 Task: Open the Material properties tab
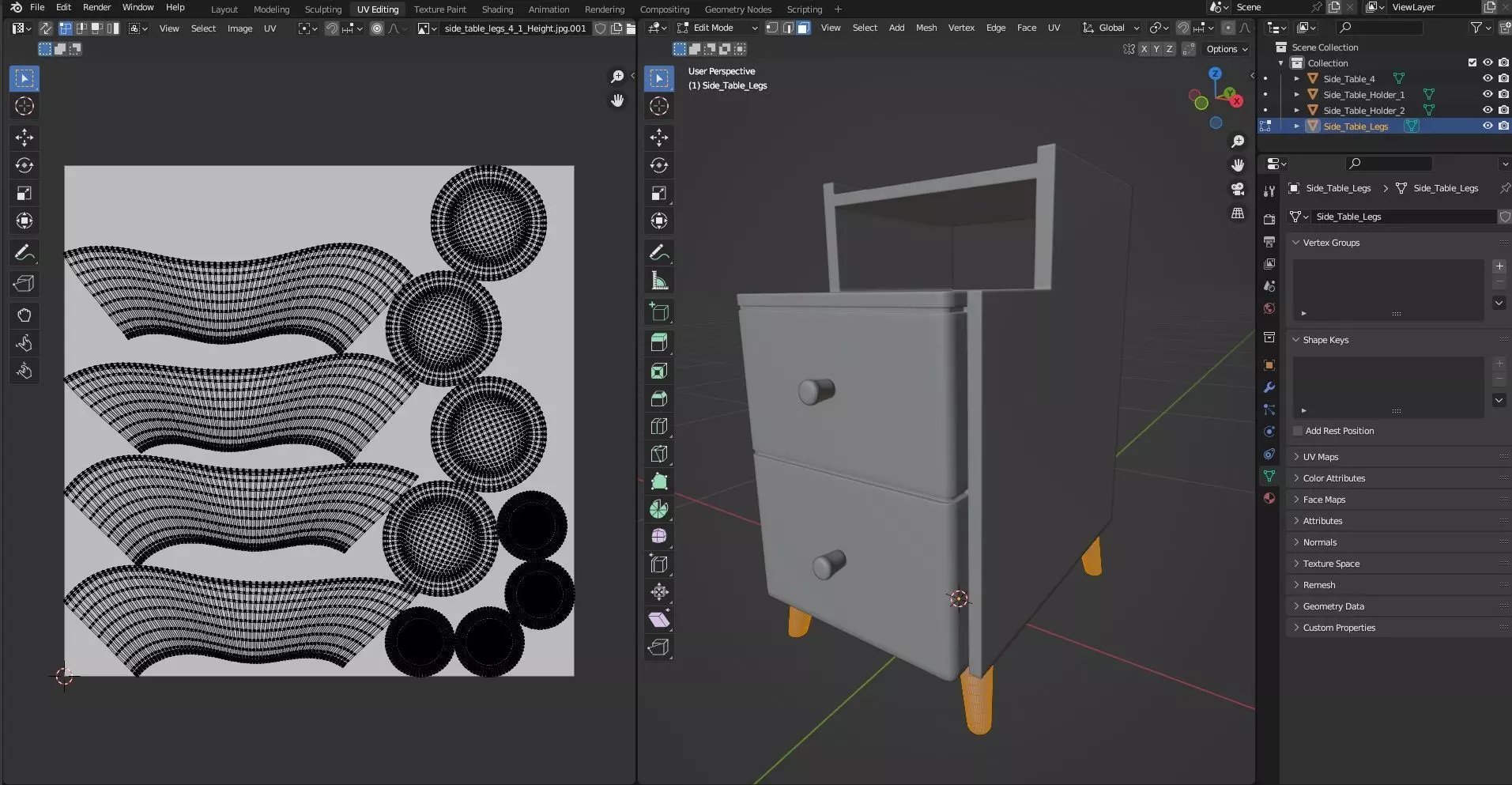coord(1269,498)
